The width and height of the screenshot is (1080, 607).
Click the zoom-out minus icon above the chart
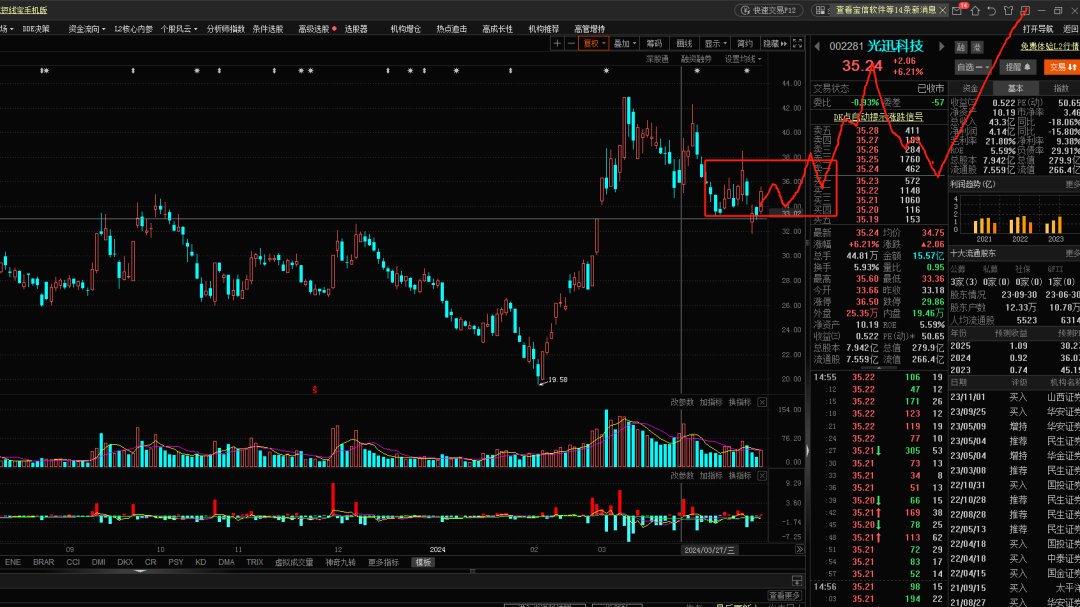570,43
